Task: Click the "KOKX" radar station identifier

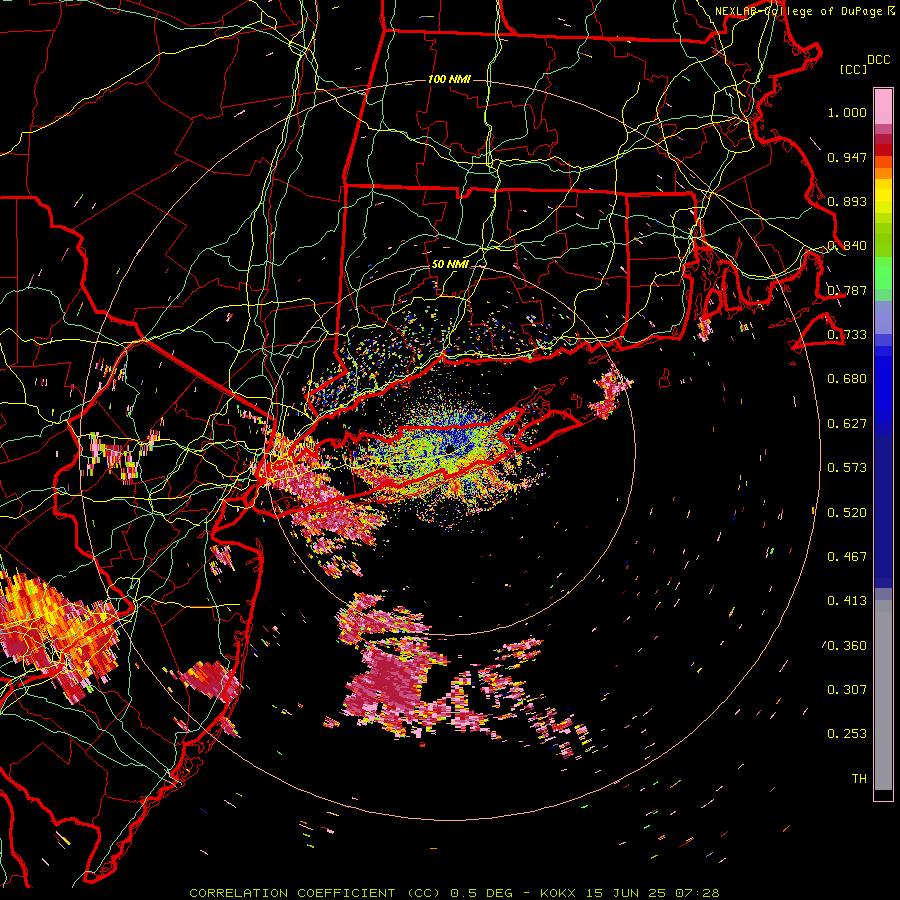Action: tap(558, 893)
